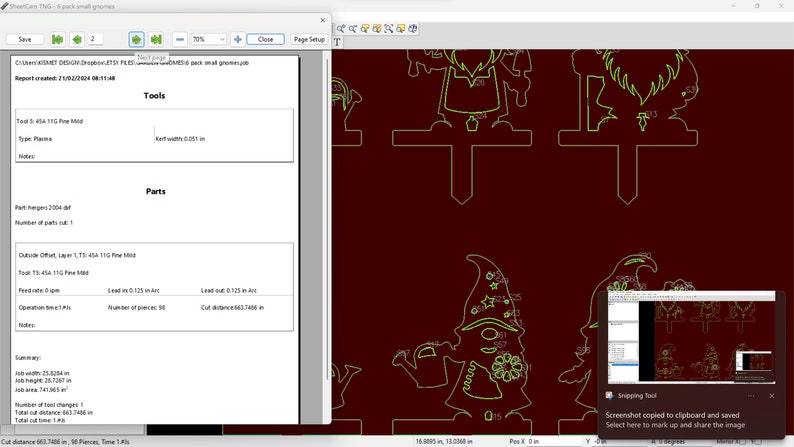
Task: Toggle the Mirror X checkbox
Action: [742, 442]
